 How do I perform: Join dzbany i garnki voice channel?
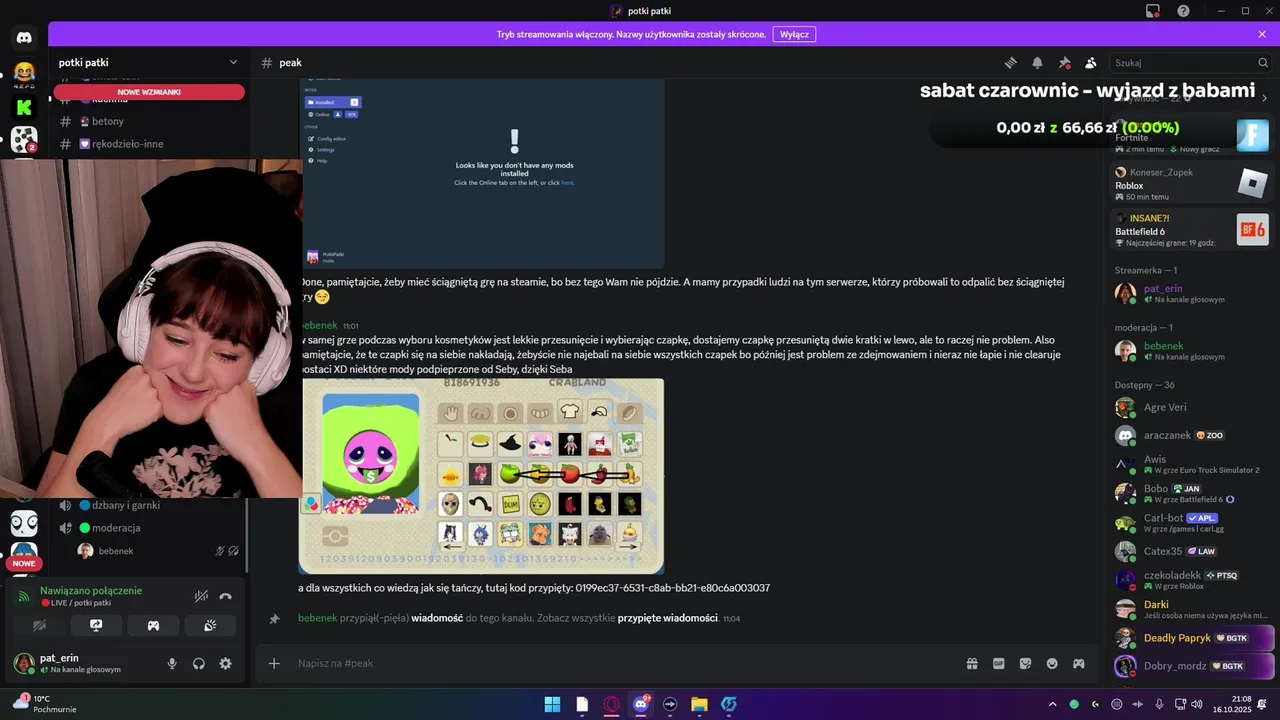pos(150,505)
